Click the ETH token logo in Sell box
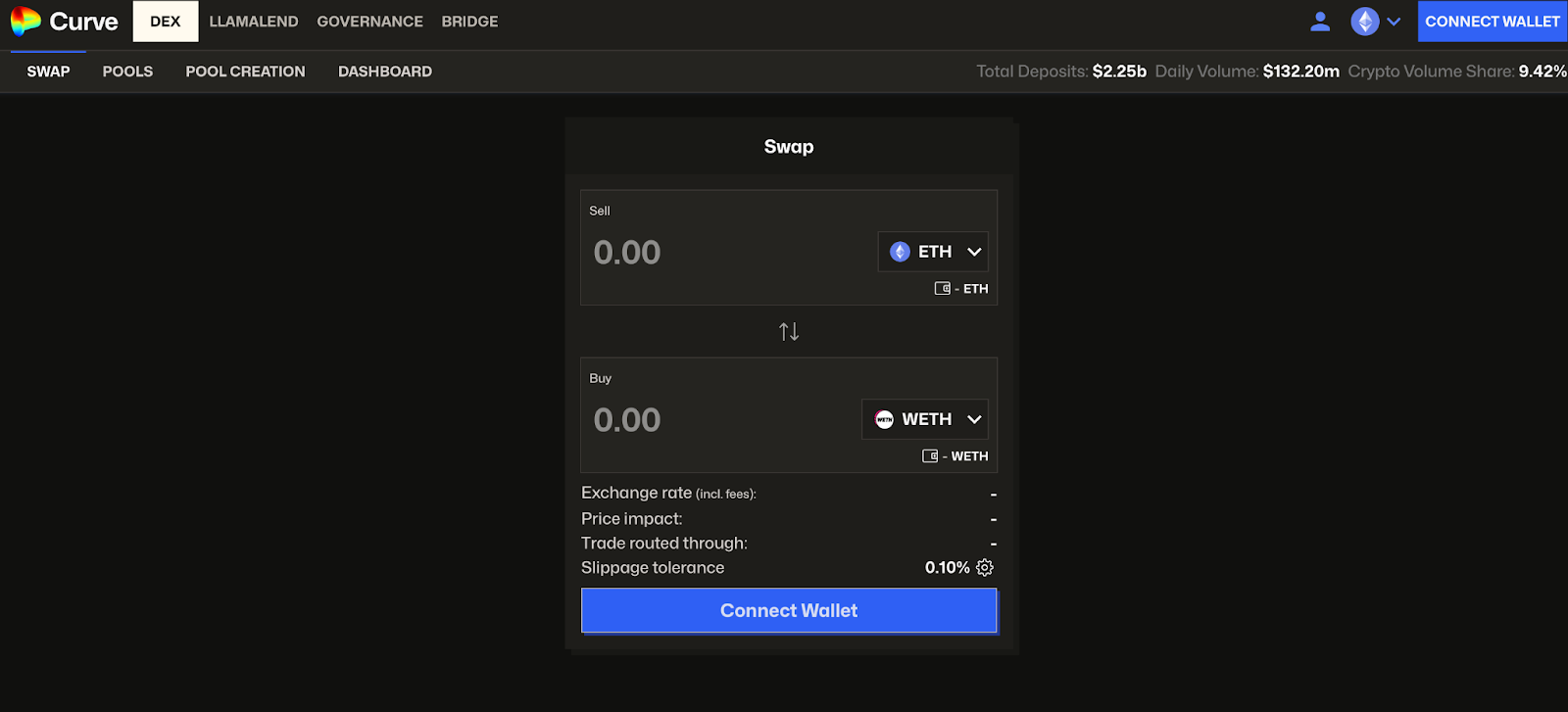Screen dimensions: 1568x712 pos(900,252)
